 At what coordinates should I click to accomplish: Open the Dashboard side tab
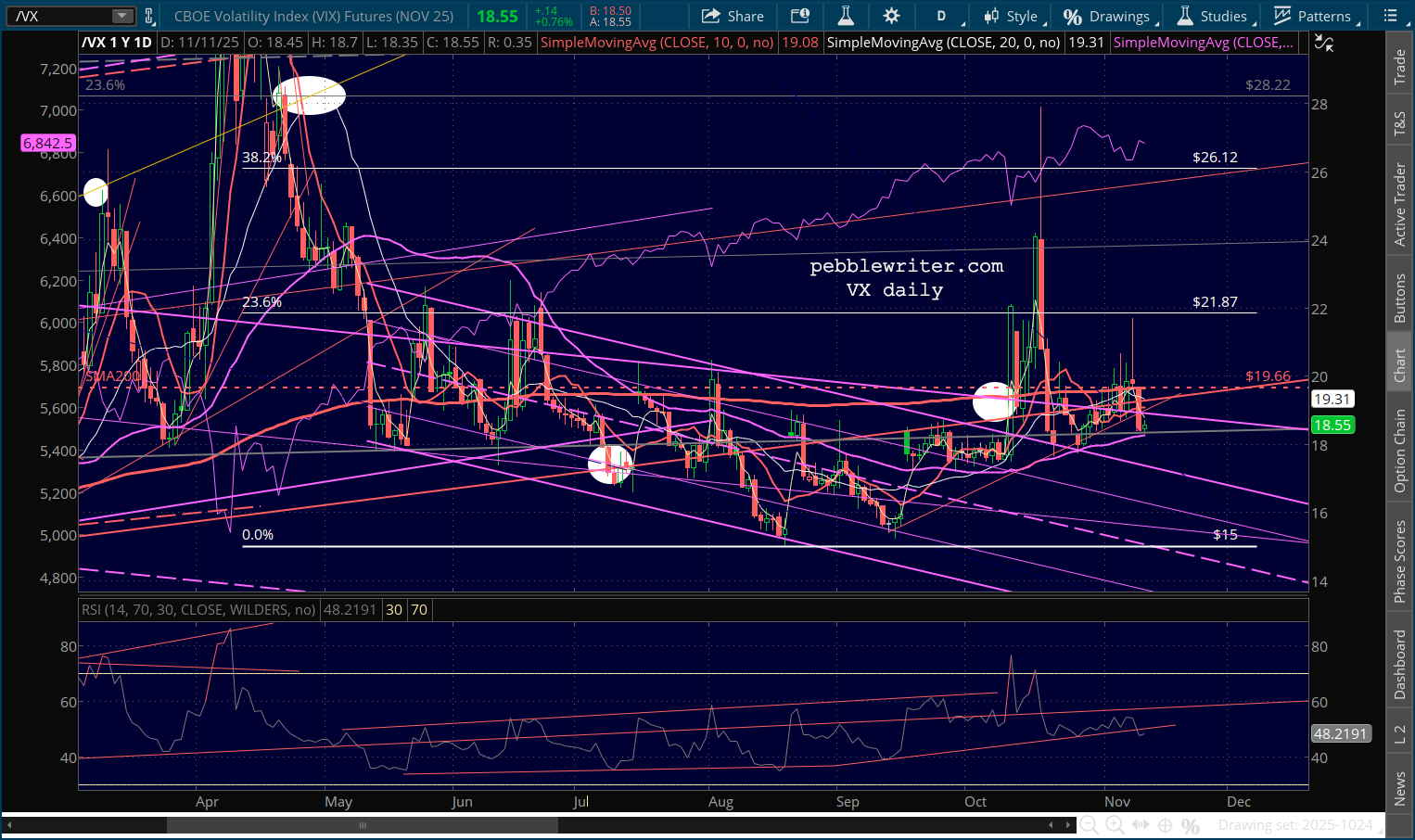coord(1399,664)
